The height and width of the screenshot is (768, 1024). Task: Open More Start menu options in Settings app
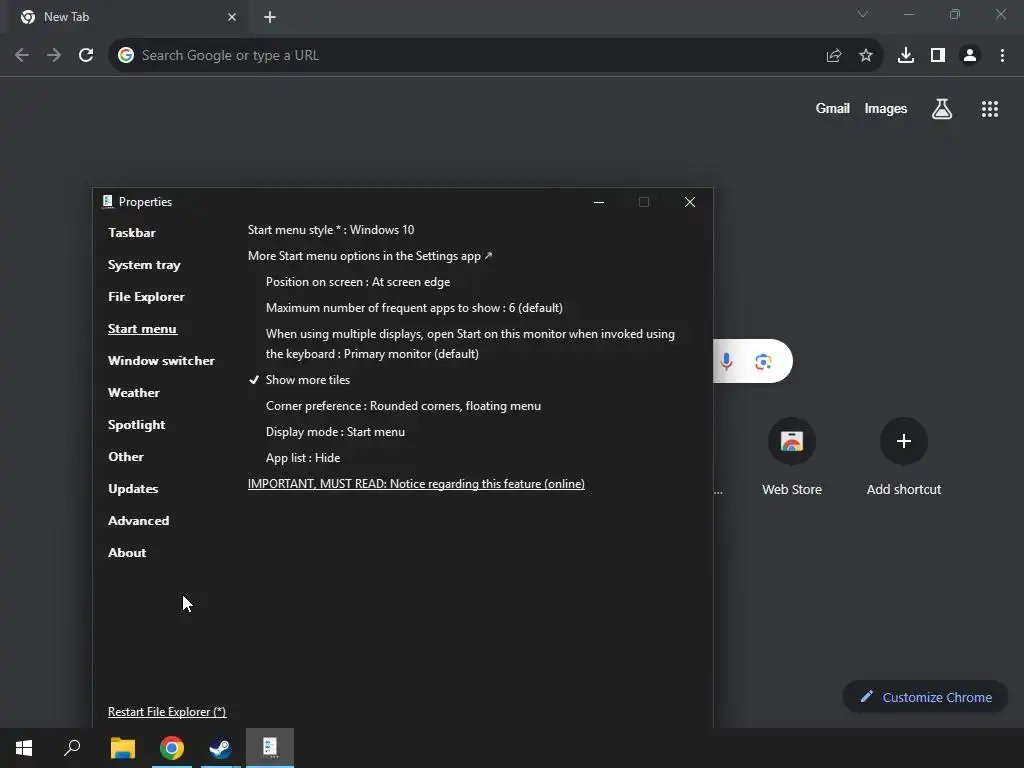[370, 256]
